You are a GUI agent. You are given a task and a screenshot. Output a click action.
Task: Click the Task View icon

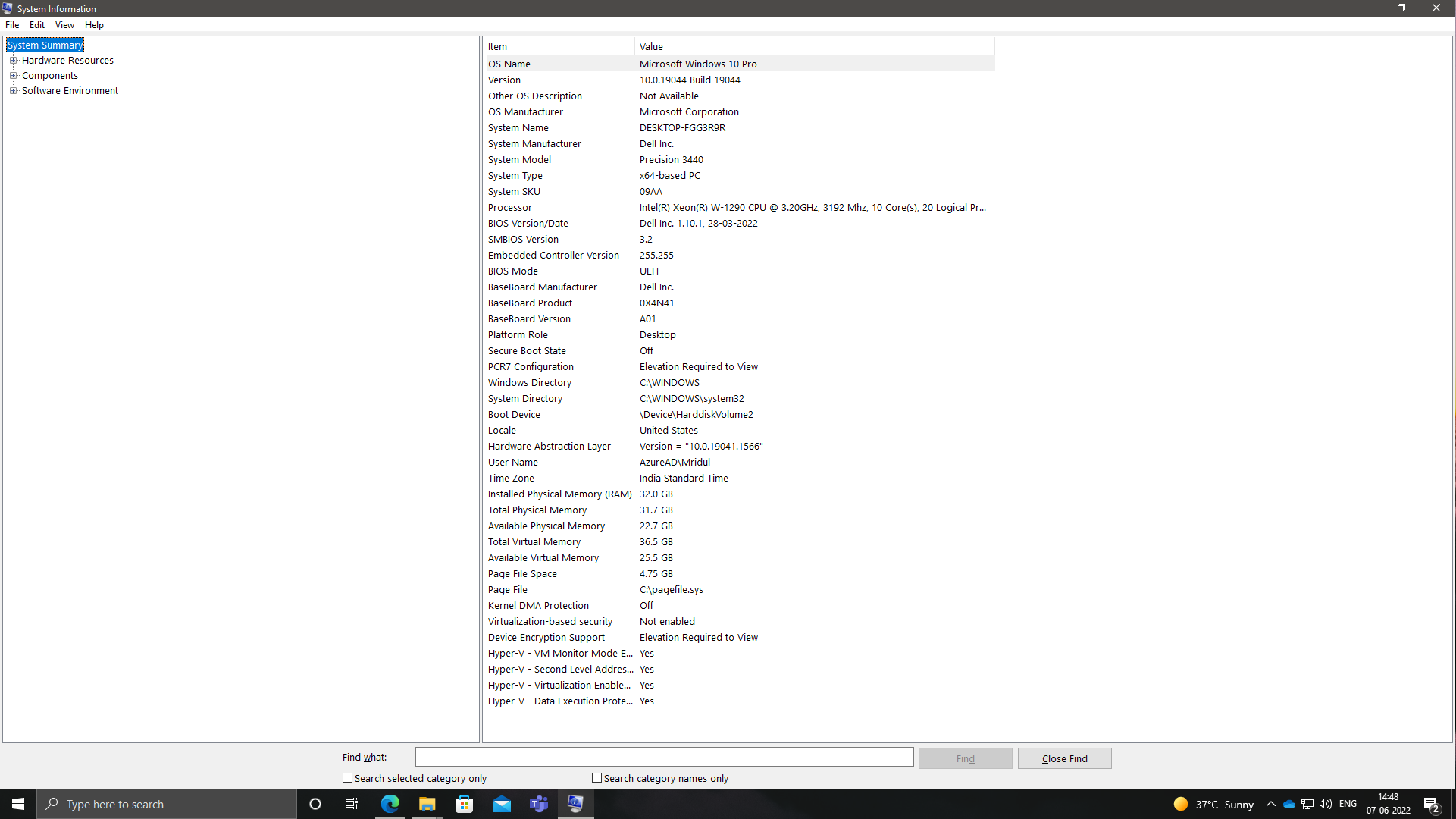(x=352, y=804)
